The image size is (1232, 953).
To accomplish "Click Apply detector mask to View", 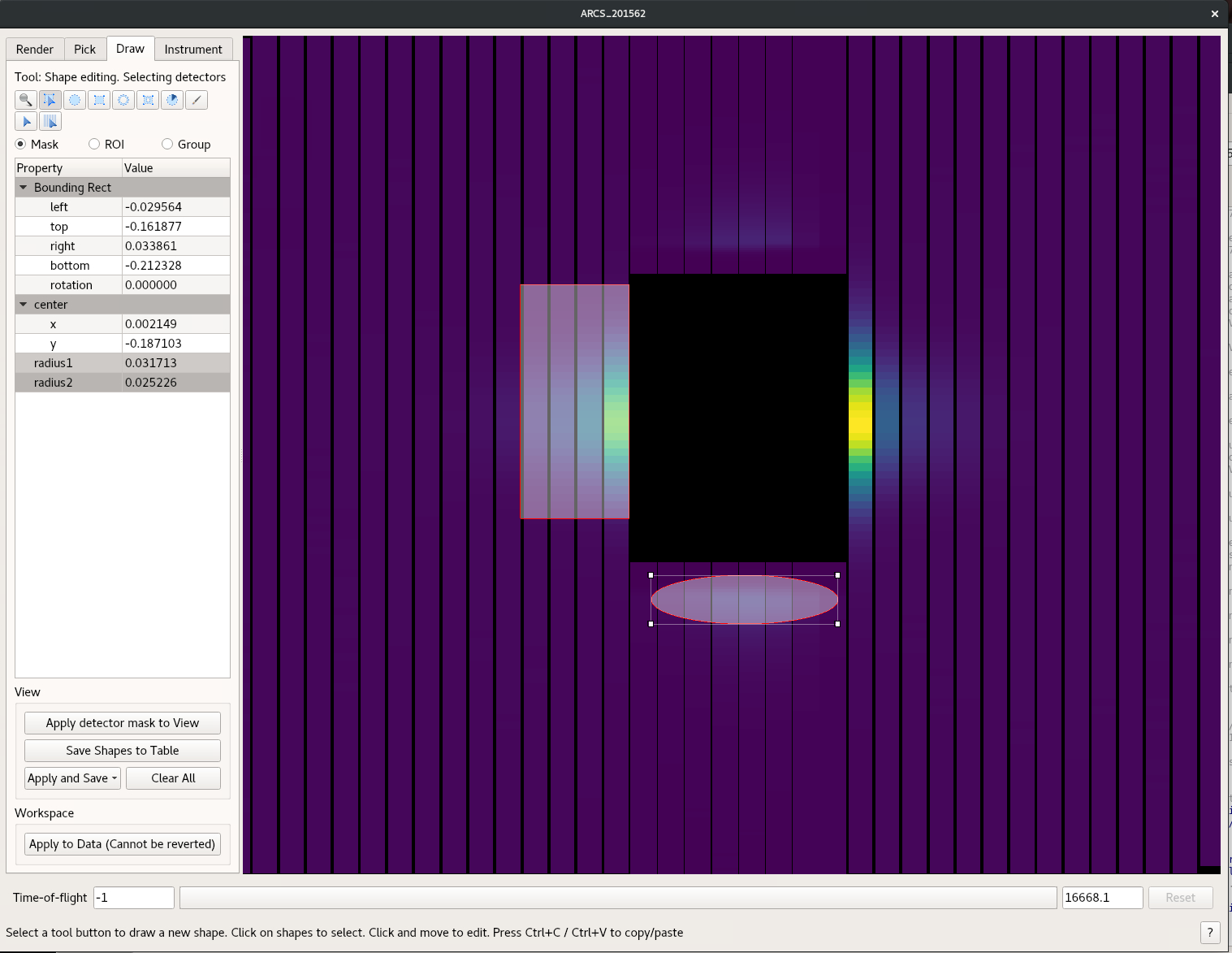I will (123, 723).
